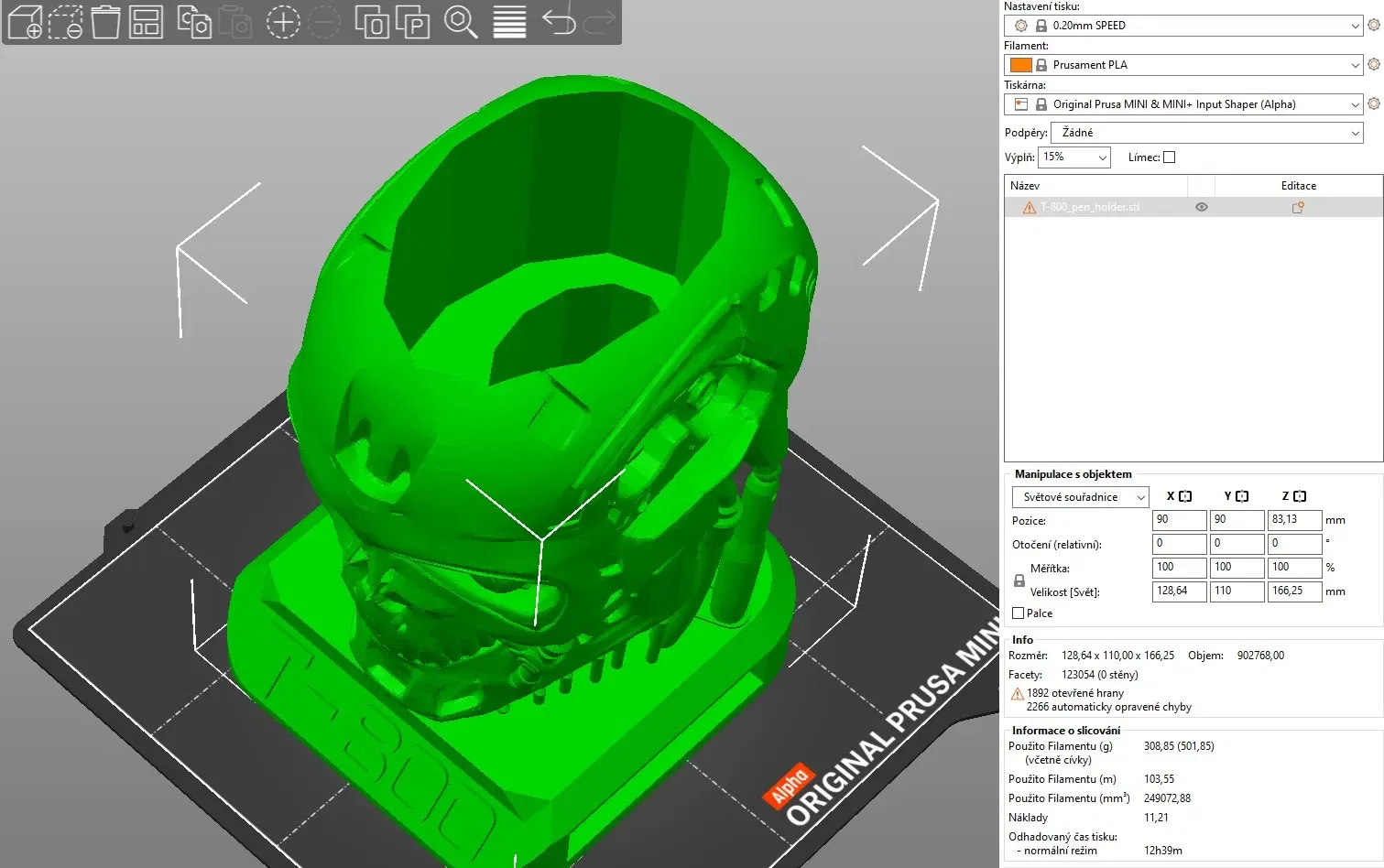1384x868 pixels.
Task: Click the Velikost Y field showing 110
Action: pyautogui.click(x=1237, y=591)
